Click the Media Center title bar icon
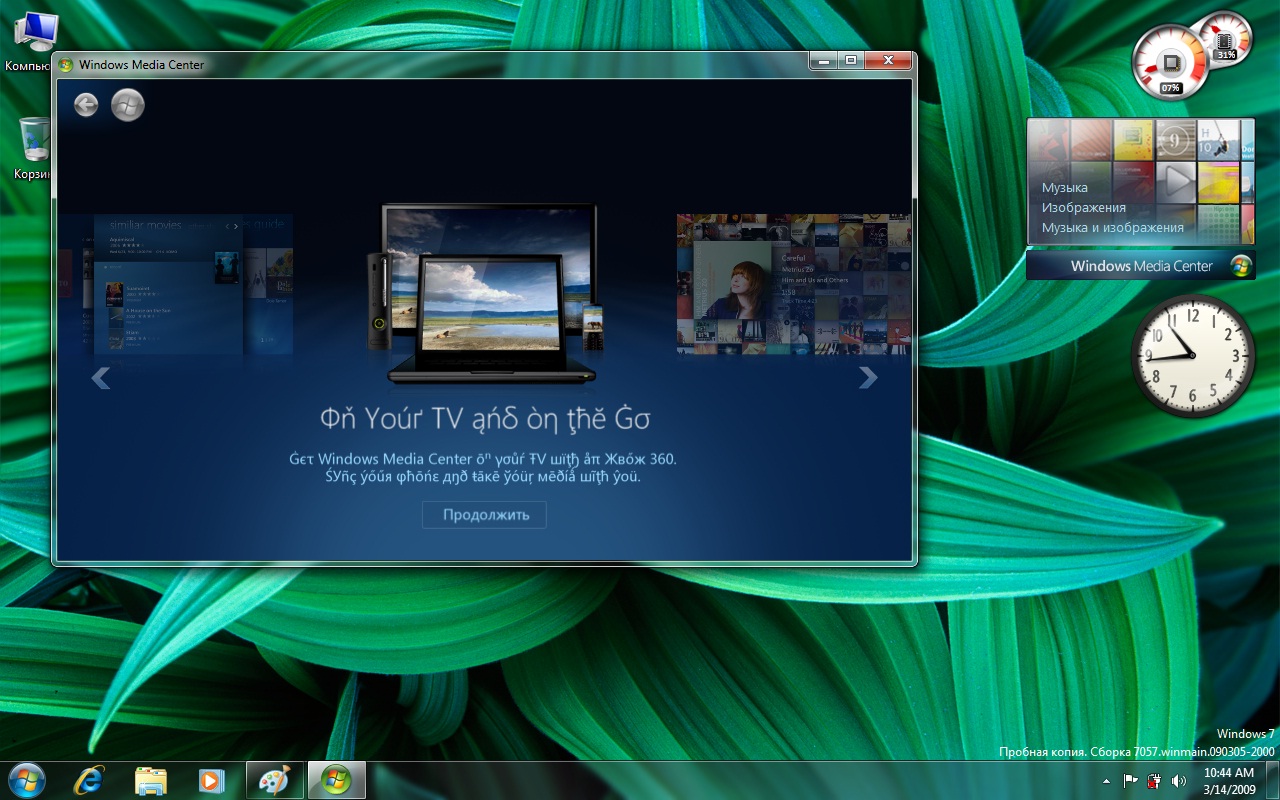1280x800 pixels. (66, 64)
